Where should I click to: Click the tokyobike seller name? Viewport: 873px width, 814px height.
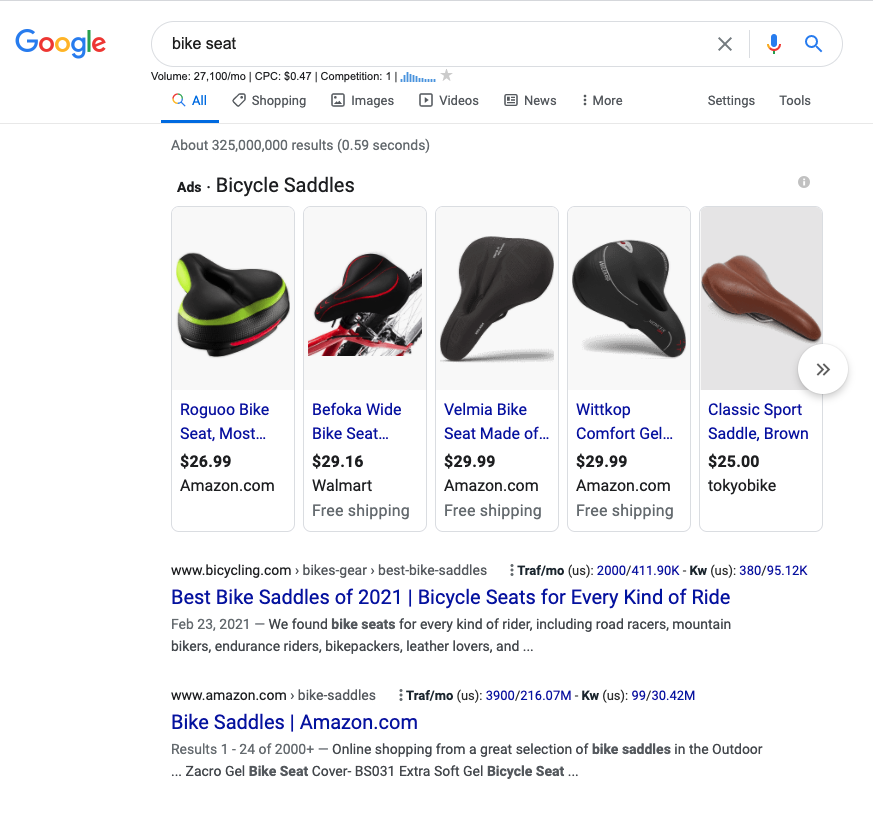coord(742,486)
